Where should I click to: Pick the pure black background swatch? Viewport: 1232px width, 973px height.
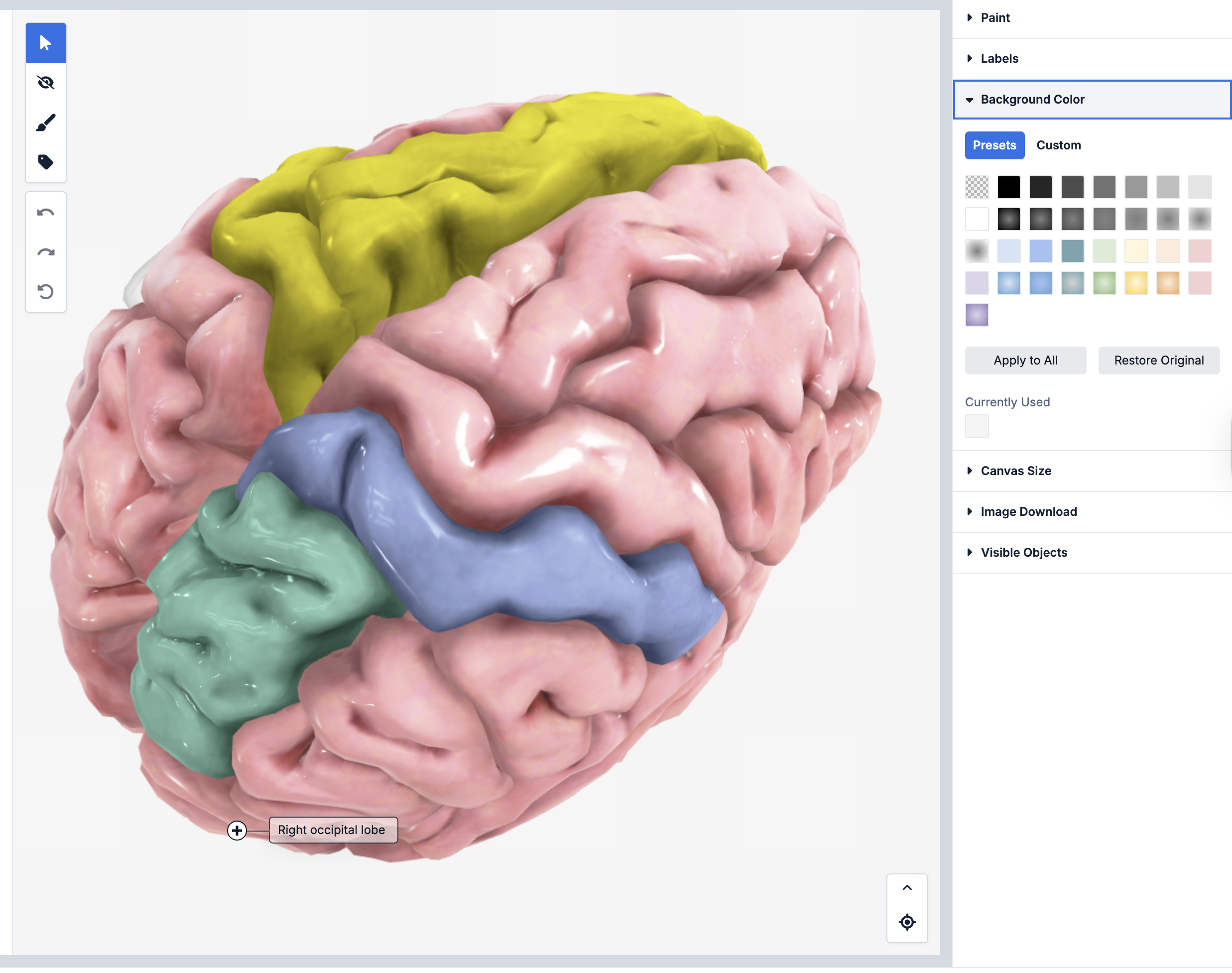click(1009, 187)
